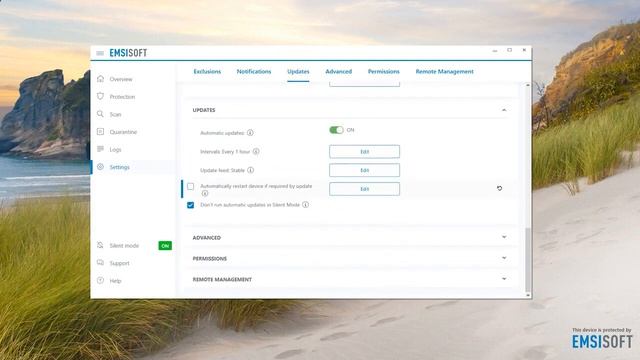640x360 pixels.
Task: Go to Quarantine in the sidebar
Action: (123, 132)
